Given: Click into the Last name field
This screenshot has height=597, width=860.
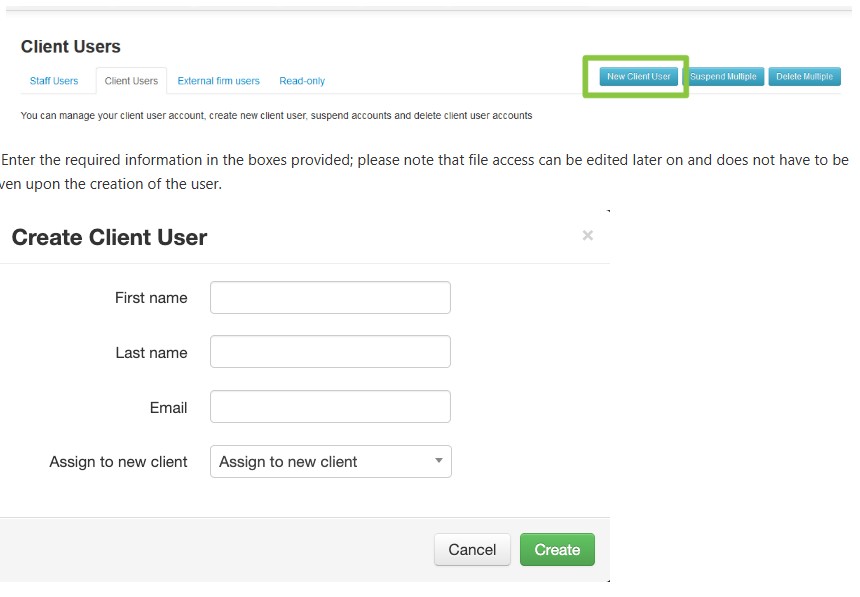Looking at the screenshot, I should [330, 352].
